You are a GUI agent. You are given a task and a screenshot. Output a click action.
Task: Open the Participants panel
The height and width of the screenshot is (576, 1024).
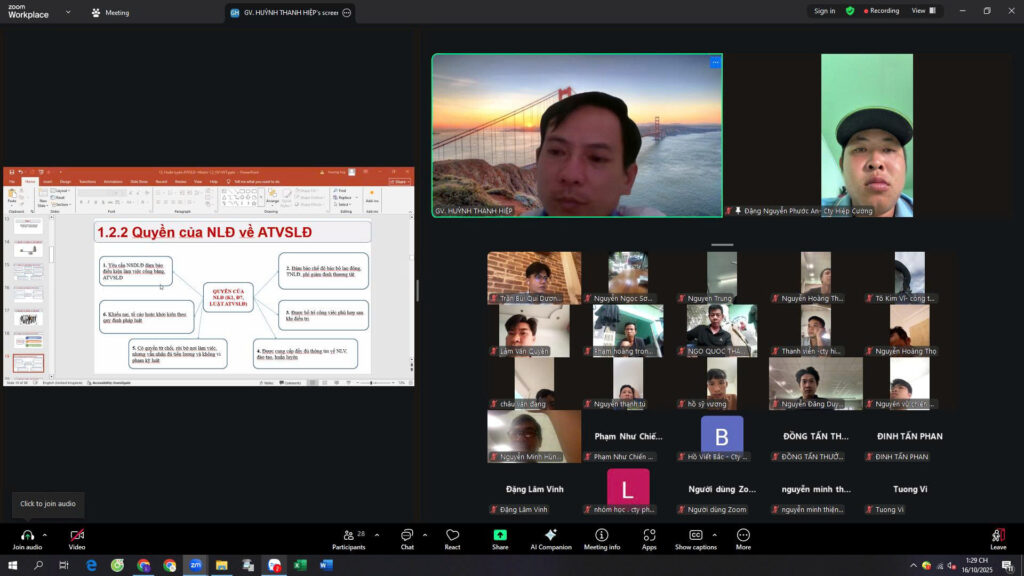[x=348, y=535]
